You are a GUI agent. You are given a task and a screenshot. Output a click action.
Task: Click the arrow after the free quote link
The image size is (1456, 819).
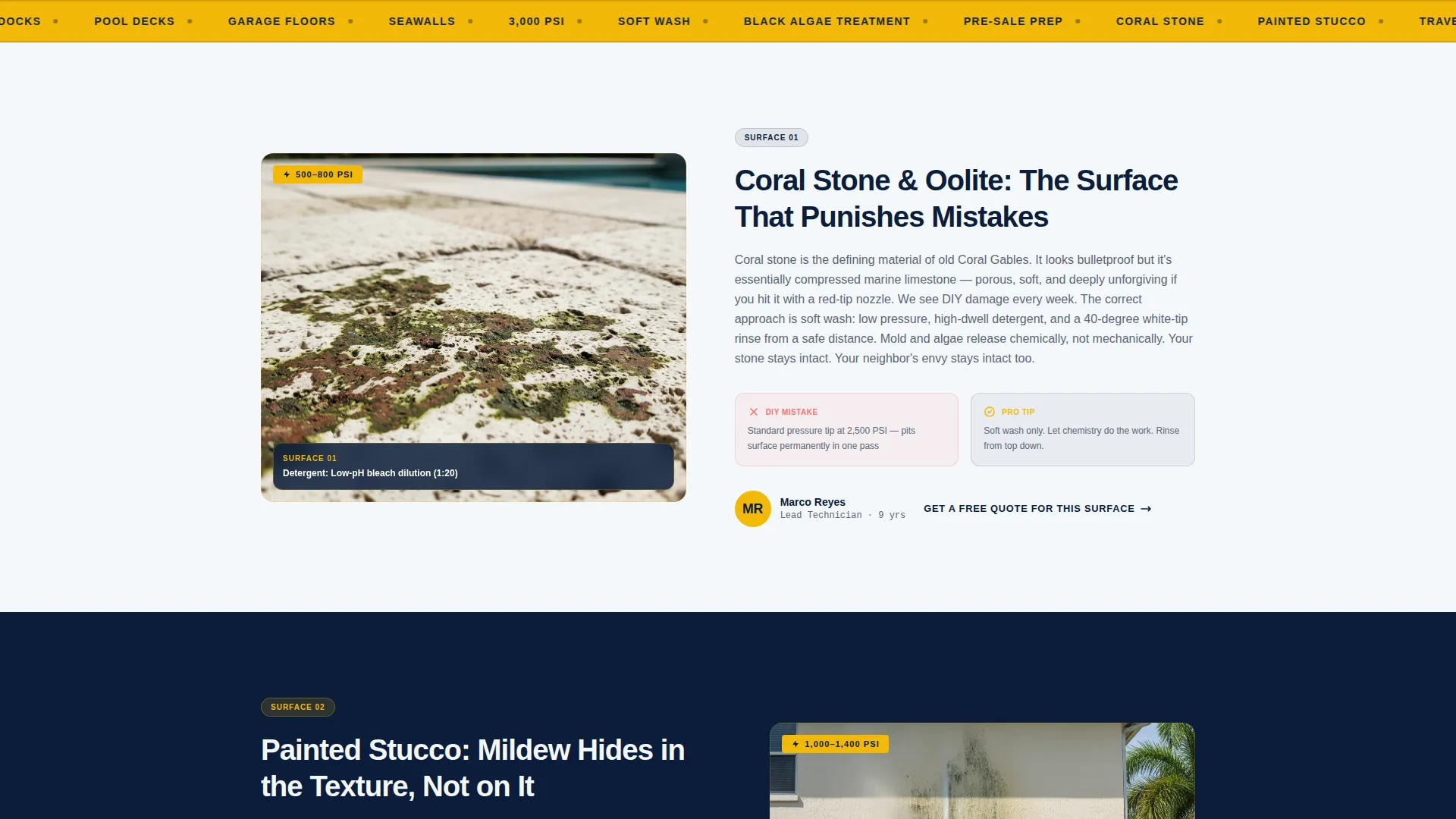click(x=1146, y=509)
